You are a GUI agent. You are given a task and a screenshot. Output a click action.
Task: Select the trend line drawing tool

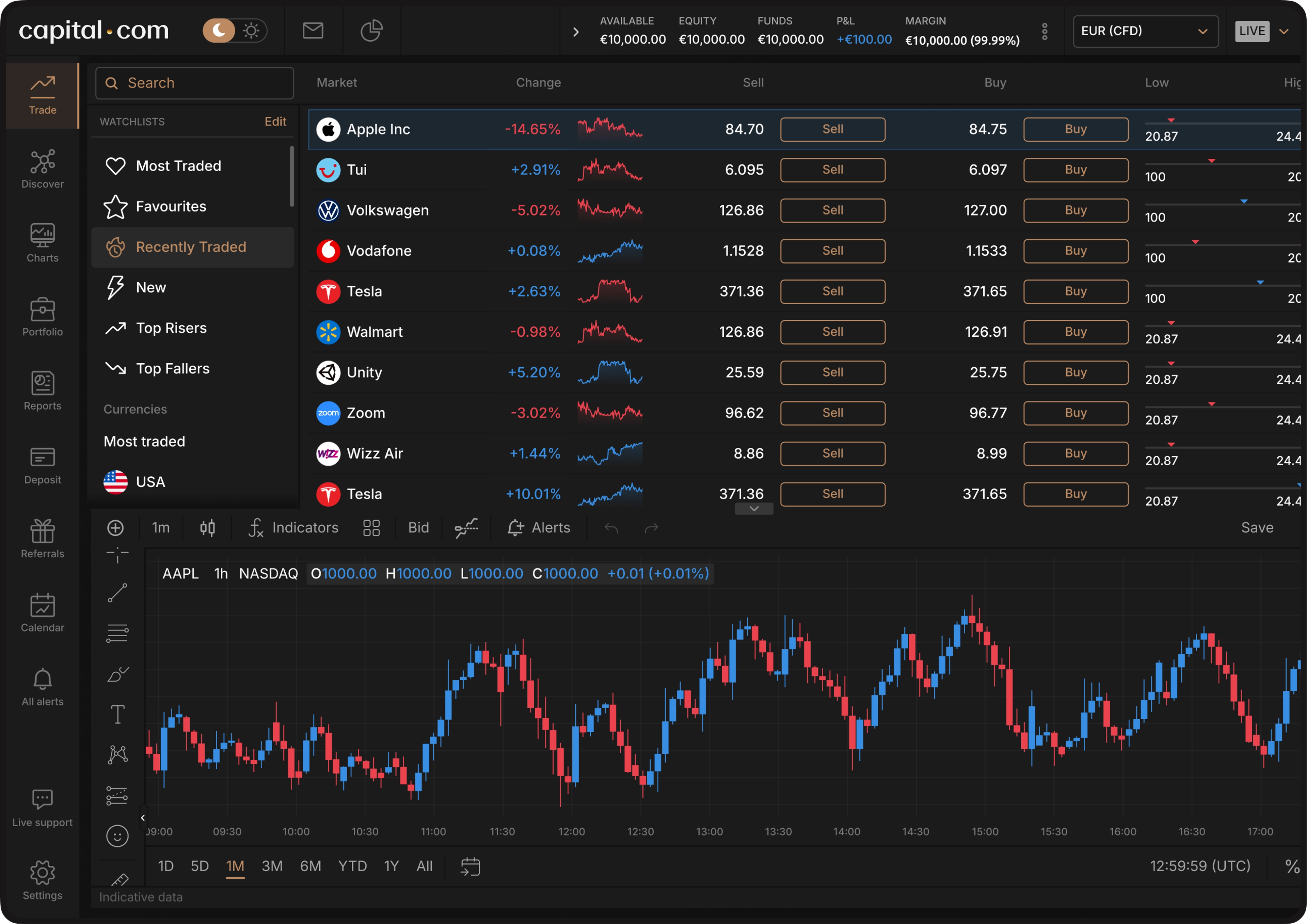[117, 593]
